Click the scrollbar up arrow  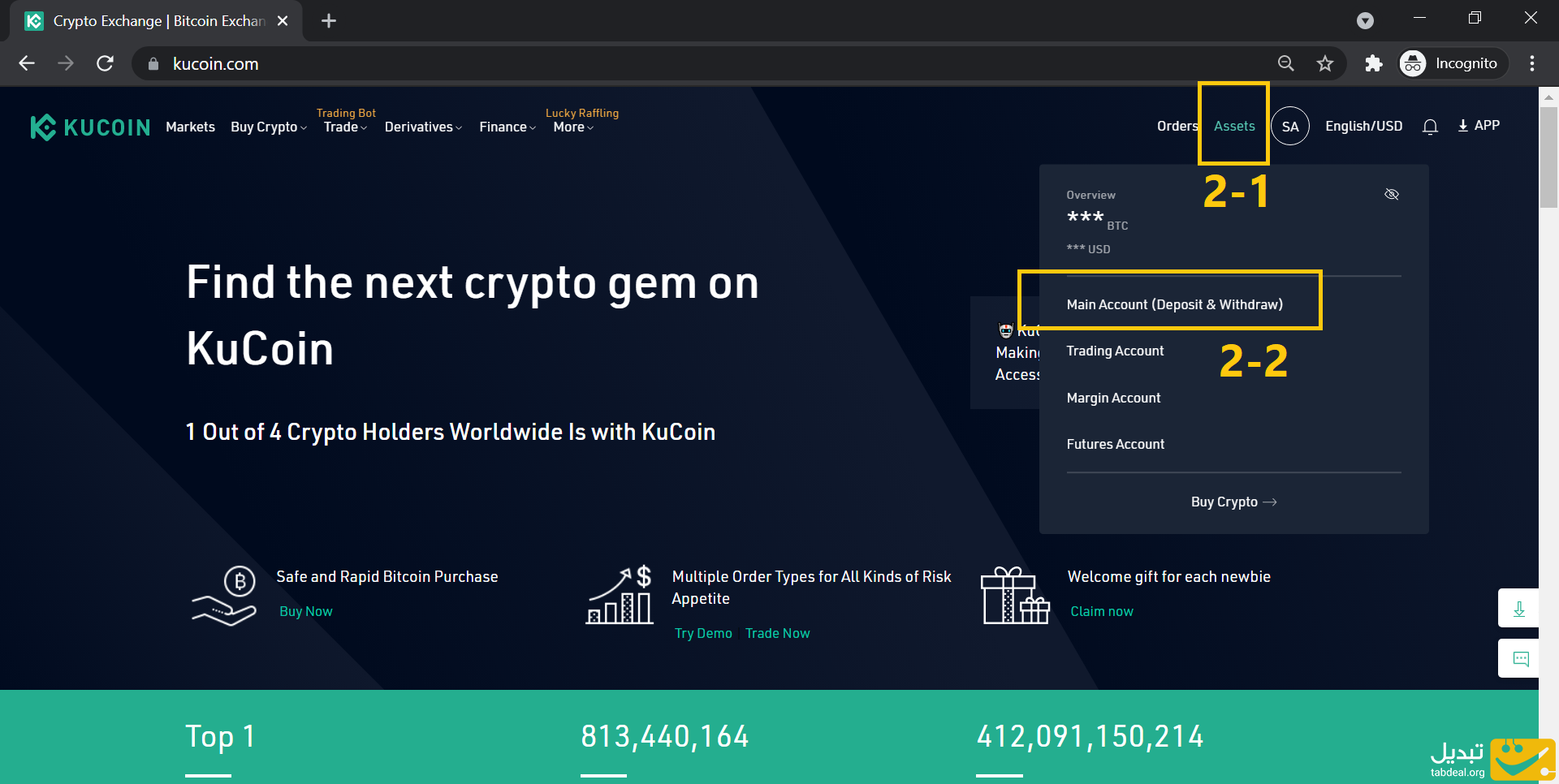click(1548, 97)
